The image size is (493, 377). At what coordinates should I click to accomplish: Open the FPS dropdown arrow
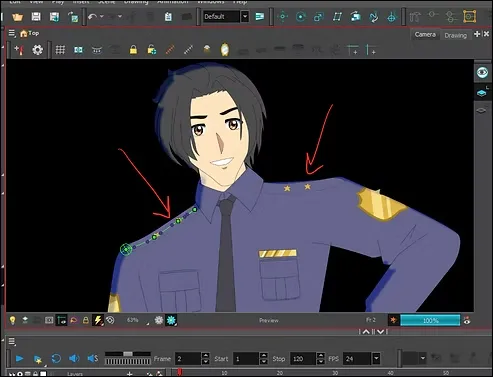pos(376,359)
